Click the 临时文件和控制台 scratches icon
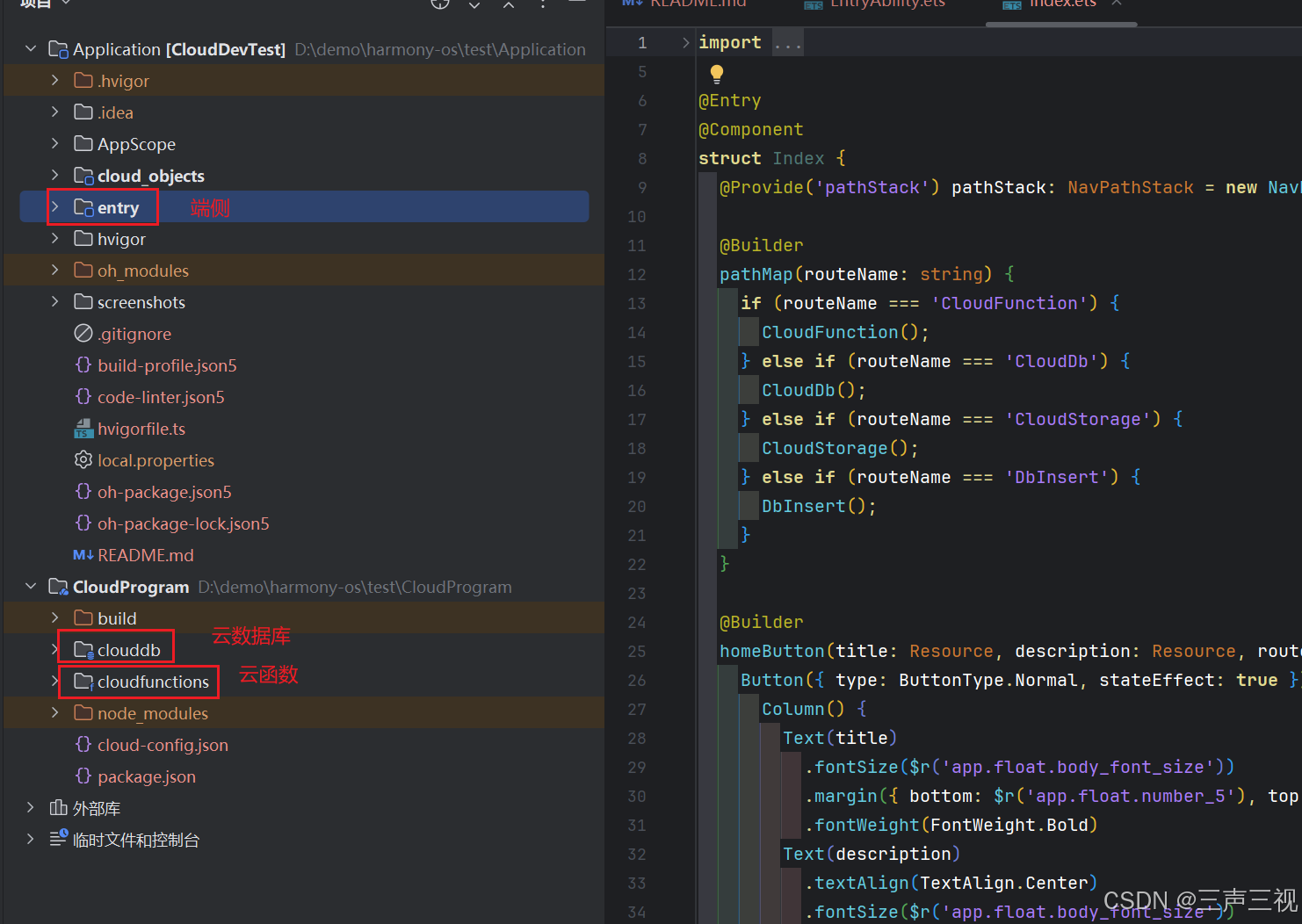This screenshot has height=924, width=1302. 59,839
